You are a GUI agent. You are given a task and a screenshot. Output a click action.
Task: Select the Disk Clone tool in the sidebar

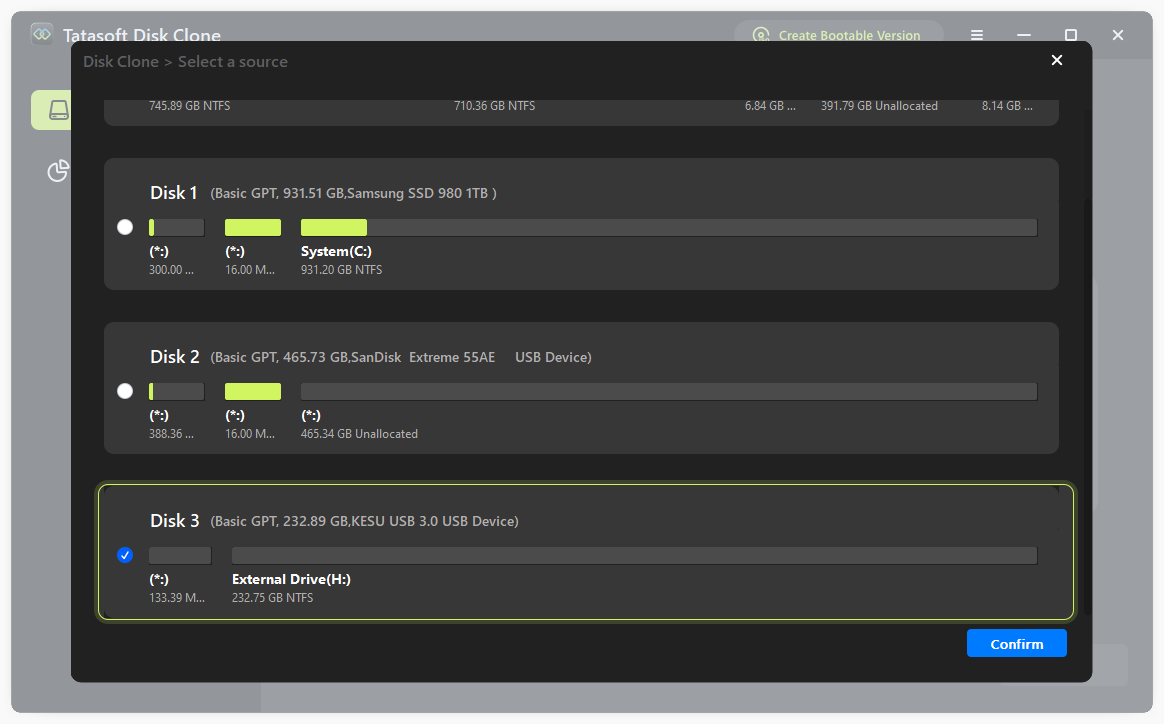(x=57, y=110)
